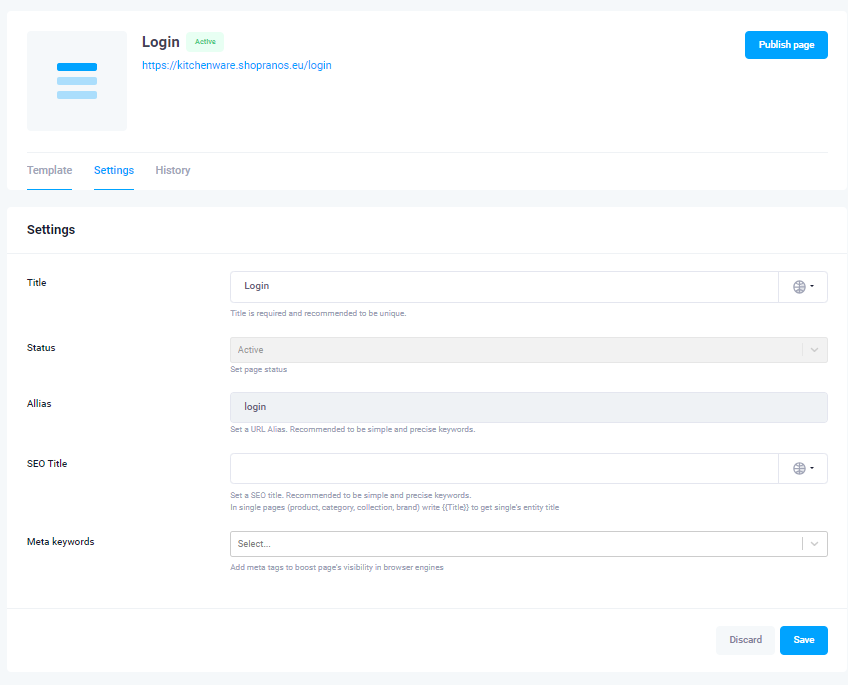Click the green Active status badge

pos(205,42)
